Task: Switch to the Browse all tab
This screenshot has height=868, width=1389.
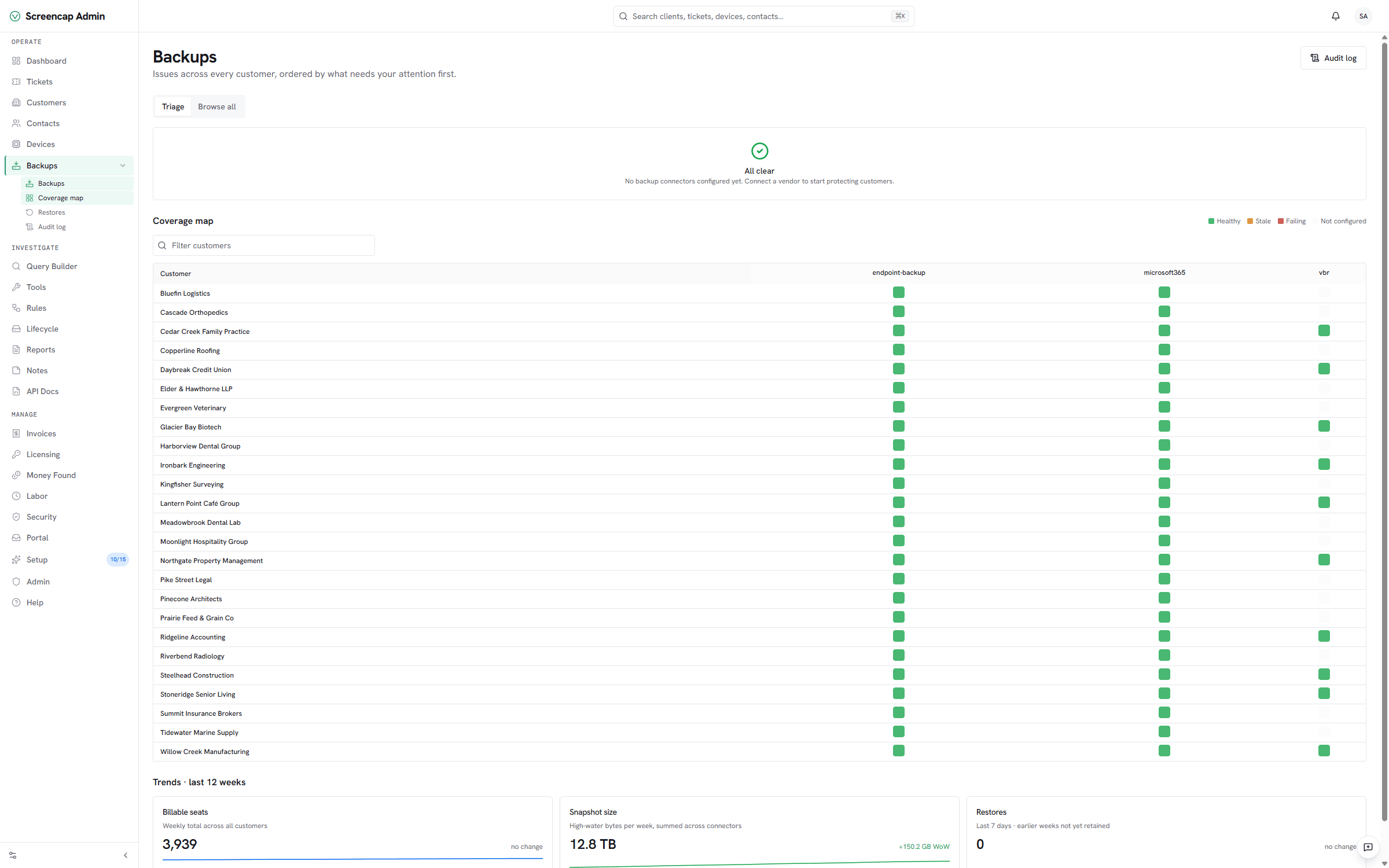Action: click(x=217, y=106)
